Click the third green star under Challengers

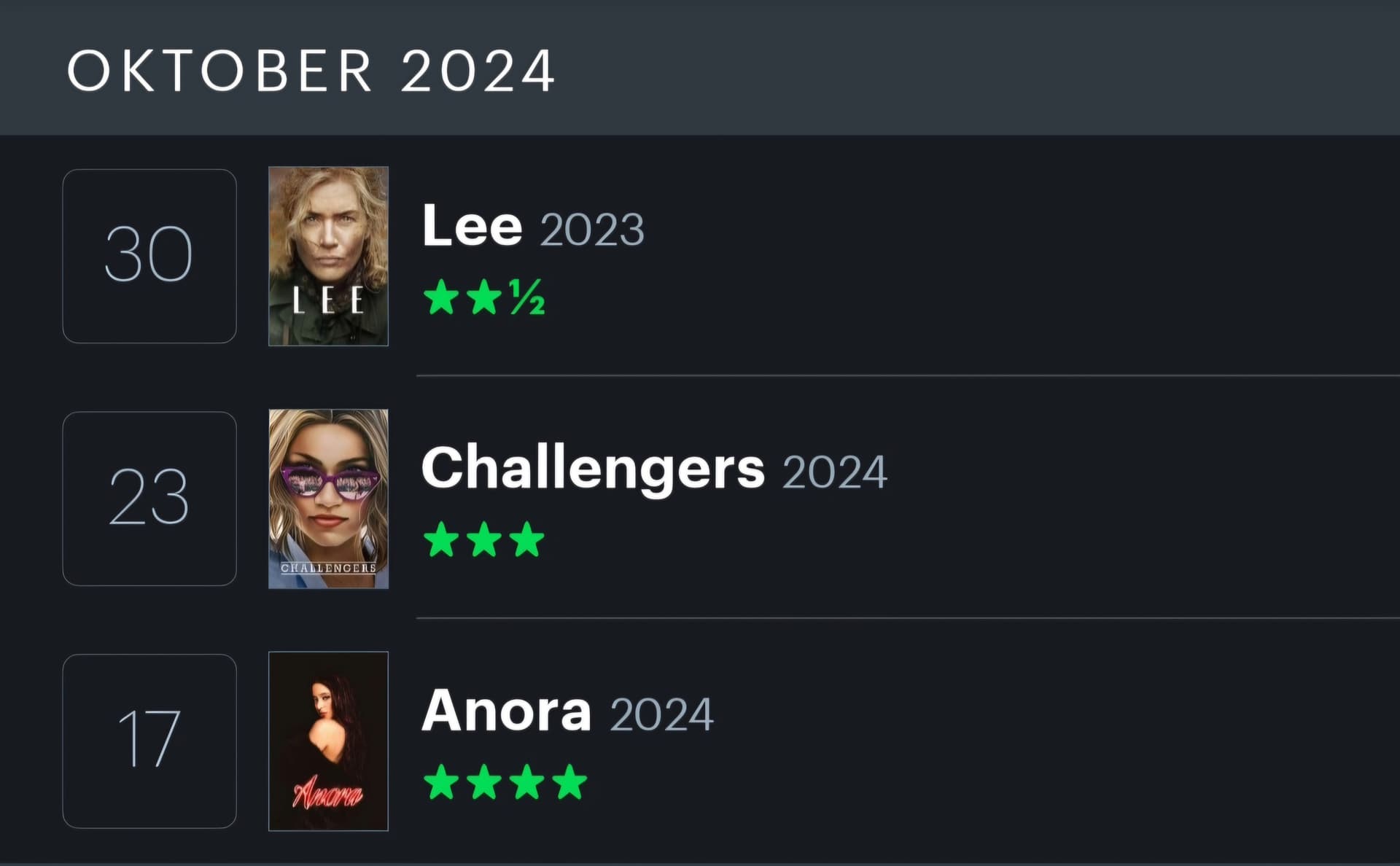click(527, 540)
